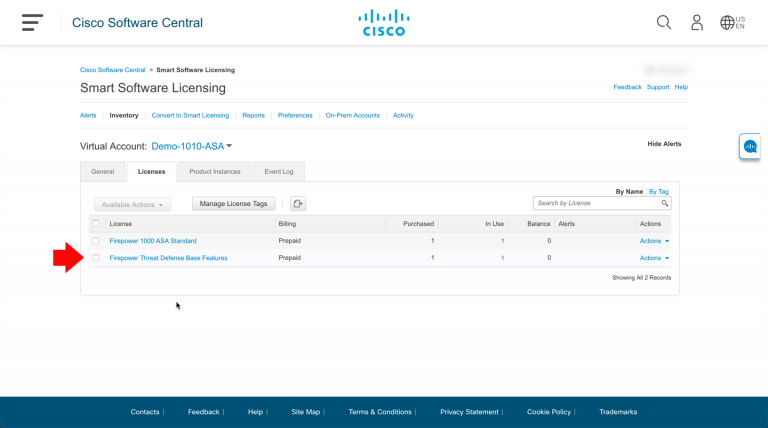Open the chat assistant bubble

tap(750, 146)
